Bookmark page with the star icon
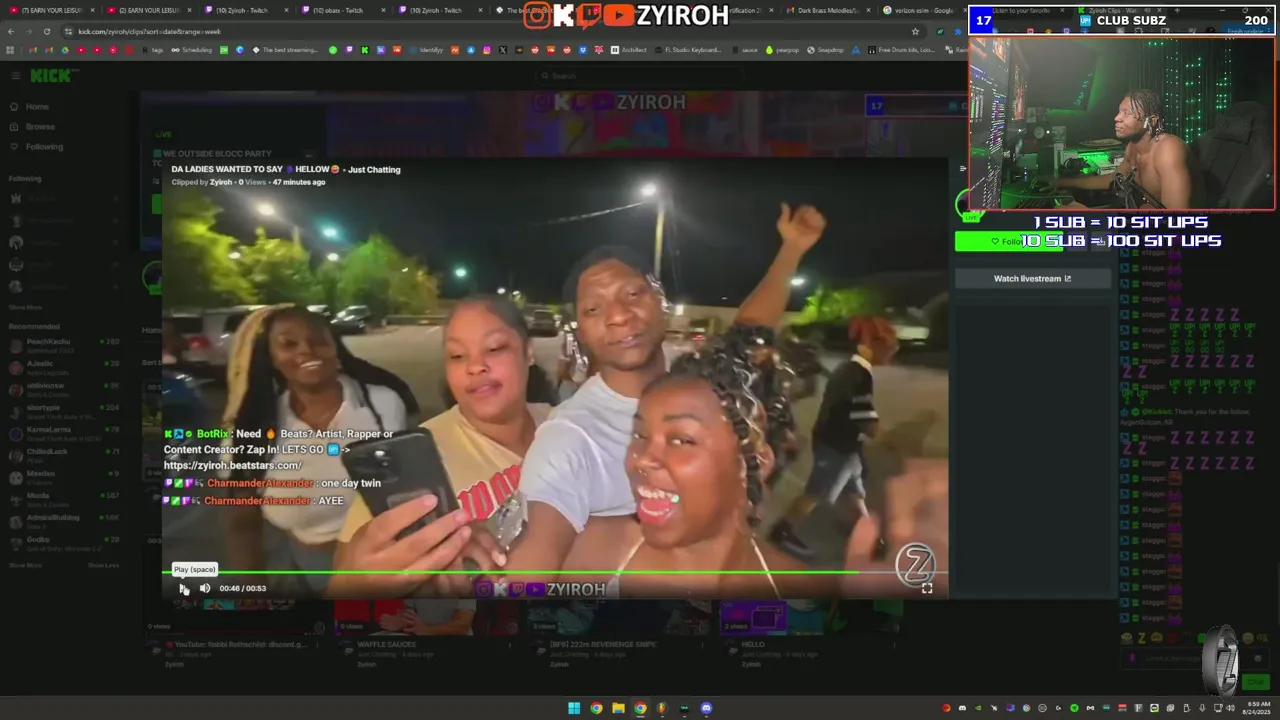The image size is (1280, 720). pyautogui.click(x=915, y=31)
